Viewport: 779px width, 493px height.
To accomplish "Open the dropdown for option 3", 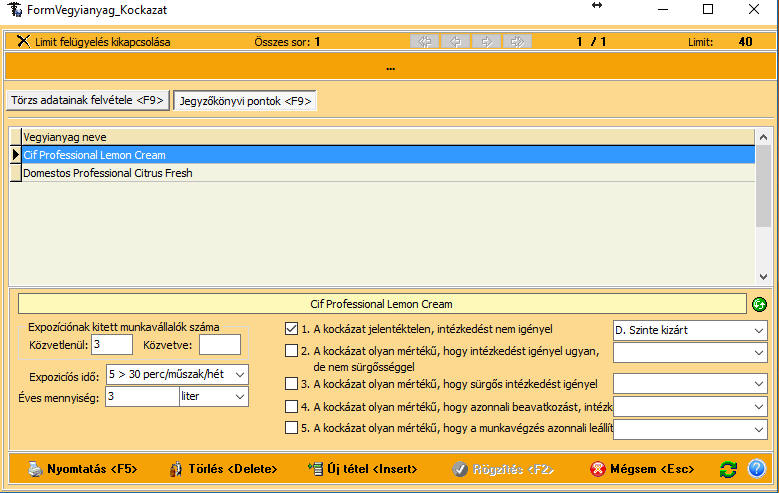I will (758, 384).
